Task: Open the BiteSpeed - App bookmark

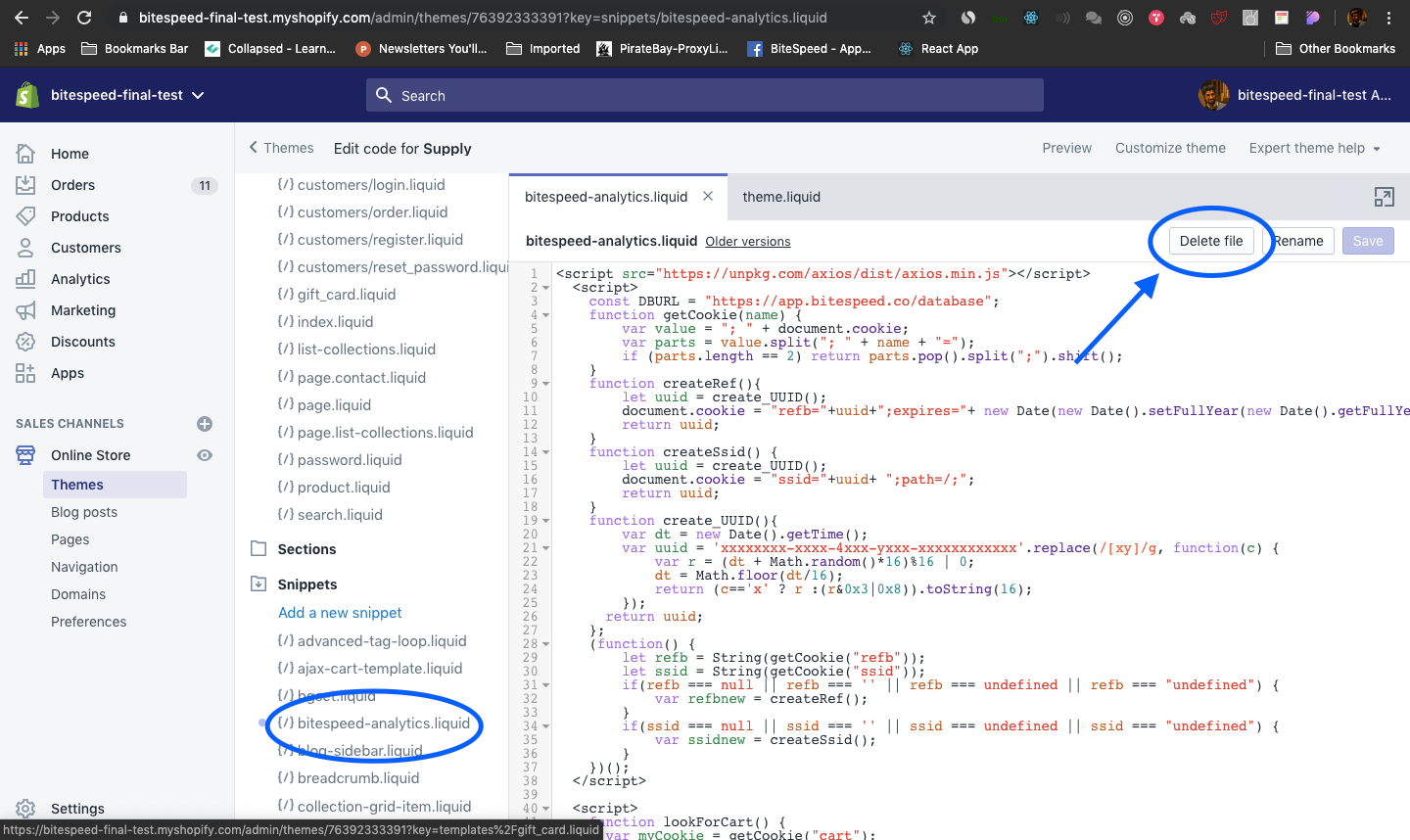Action: click(809, 49)
